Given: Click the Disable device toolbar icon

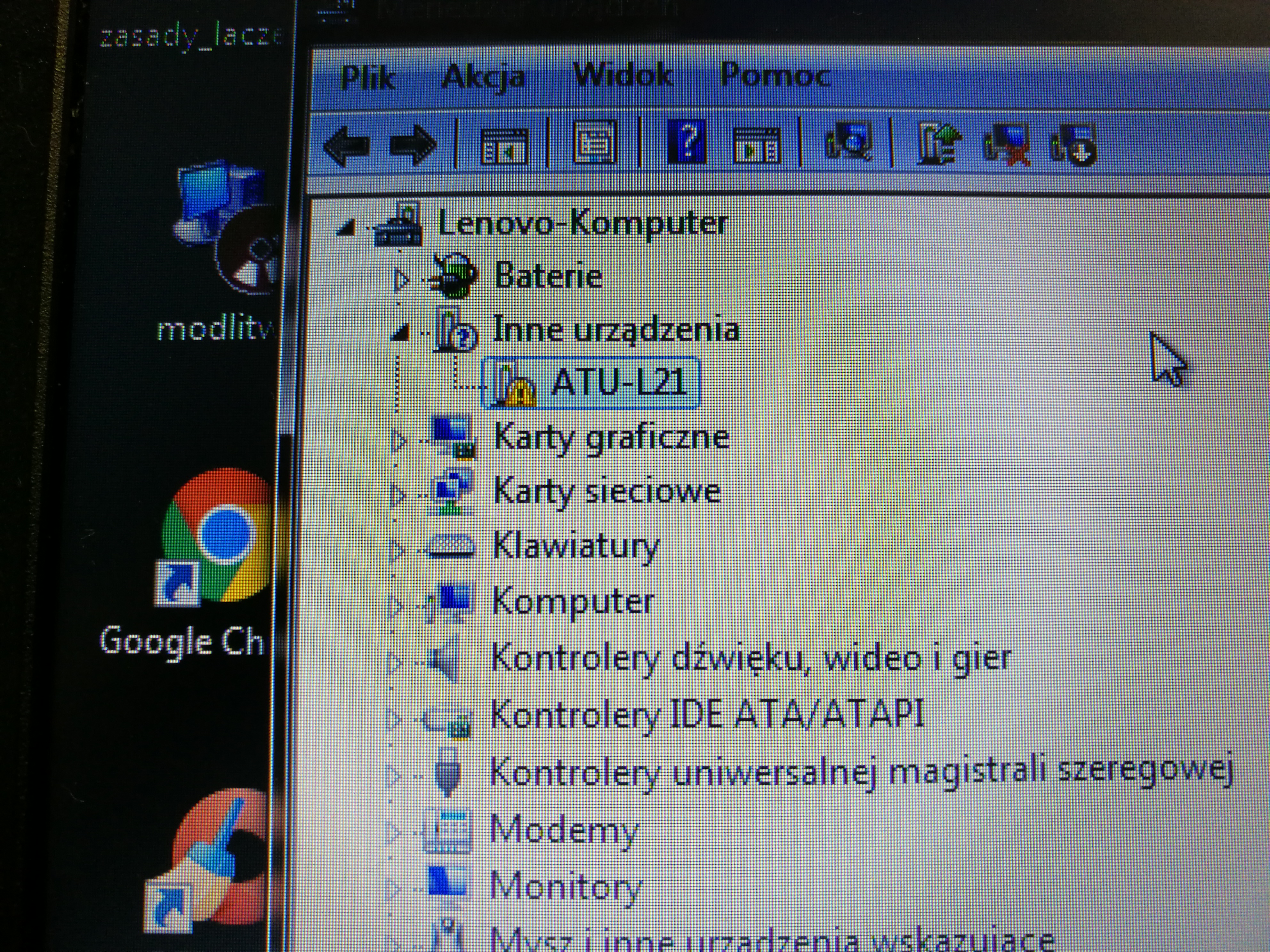Looking at the screenshot, I should pos(1073,145).
